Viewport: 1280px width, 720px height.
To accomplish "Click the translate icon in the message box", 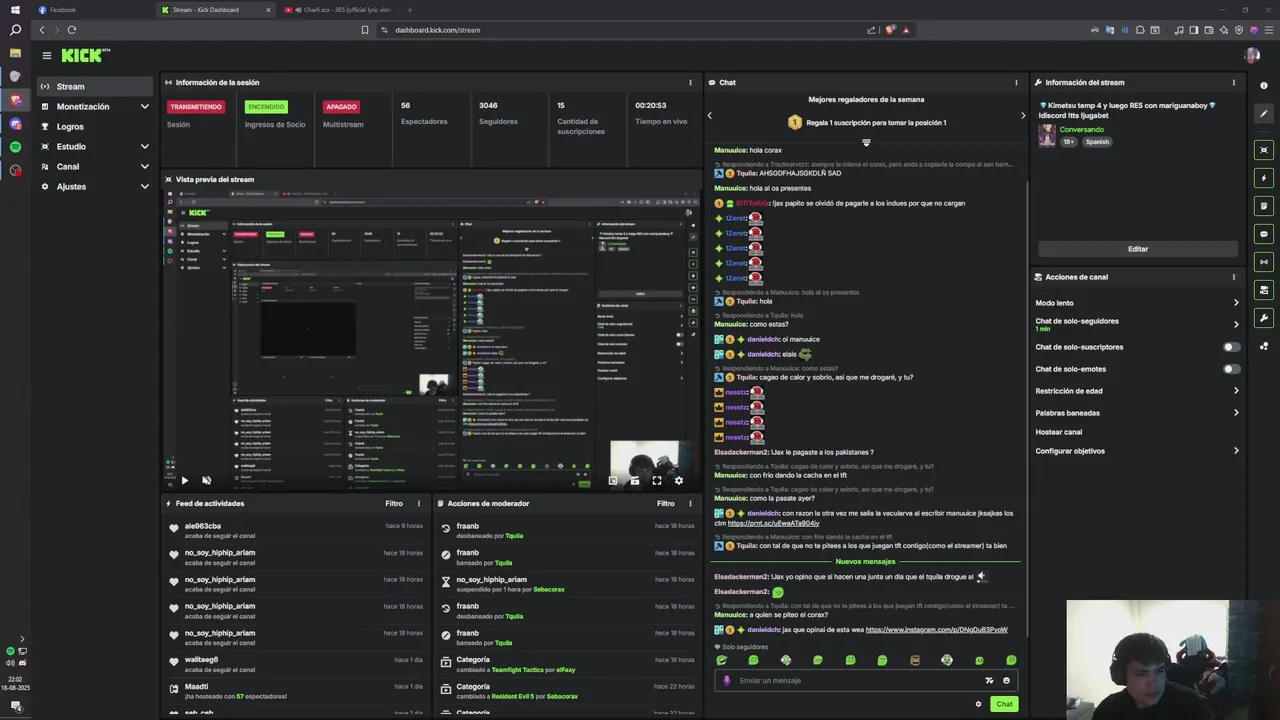I will (x=989, y=681).
